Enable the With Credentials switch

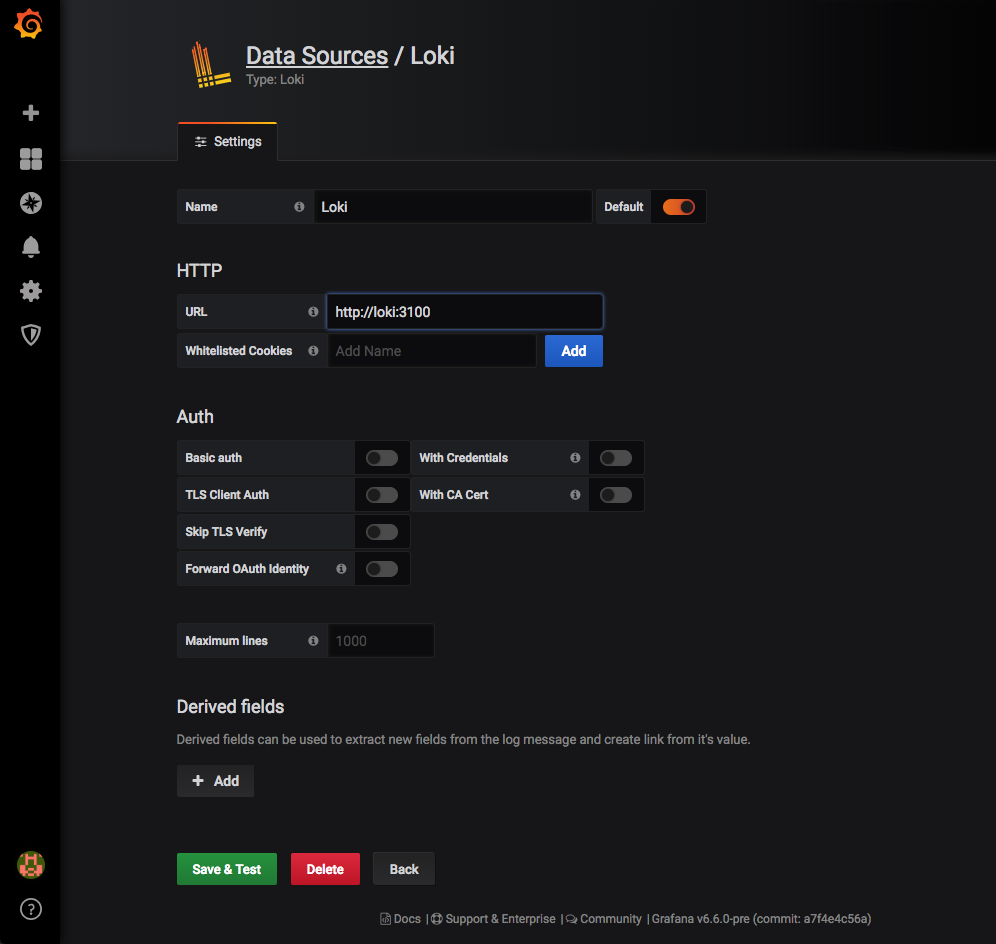pyautogui.click(x=616, y=457)
